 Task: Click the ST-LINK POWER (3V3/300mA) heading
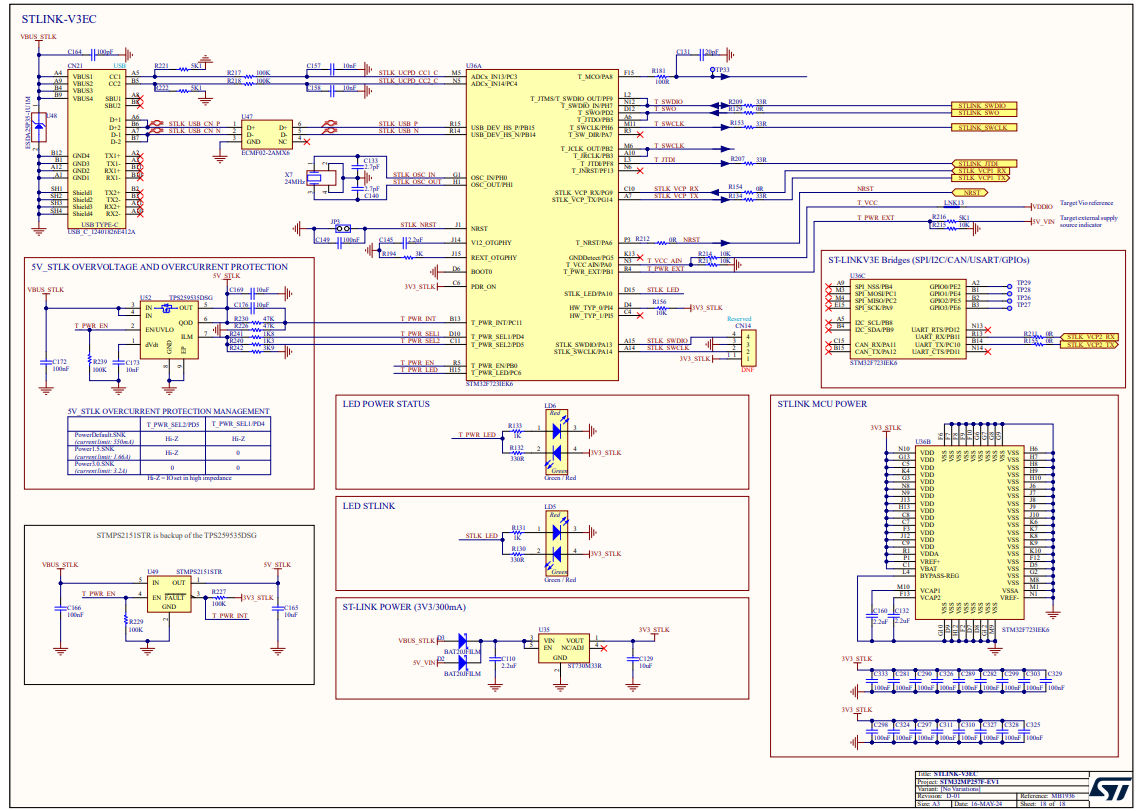405,607
